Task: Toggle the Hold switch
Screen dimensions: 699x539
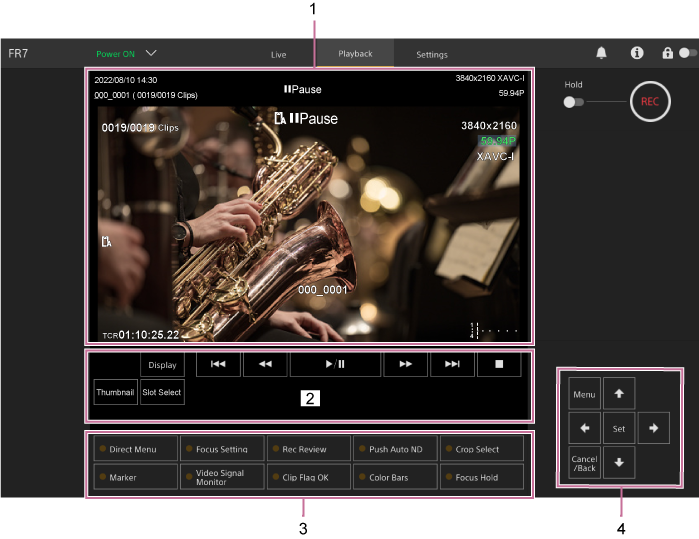Action: 573,102
